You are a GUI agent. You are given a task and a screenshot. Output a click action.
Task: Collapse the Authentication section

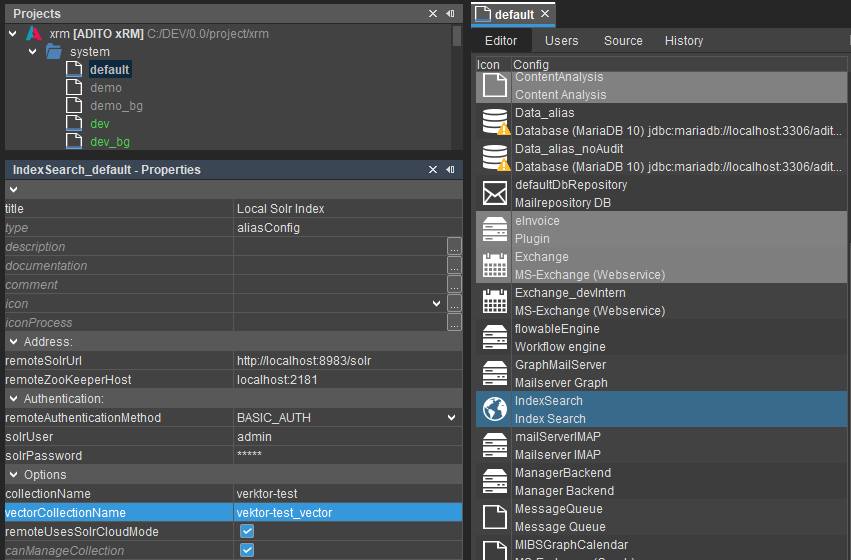(14, 399)
